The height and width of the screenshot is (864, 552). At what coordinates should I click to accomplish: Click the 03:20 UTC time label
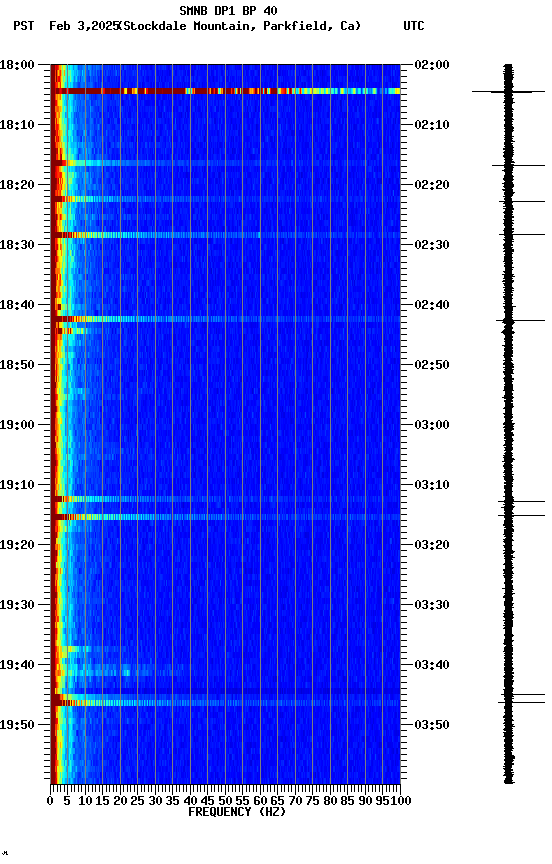click(432, 545)
